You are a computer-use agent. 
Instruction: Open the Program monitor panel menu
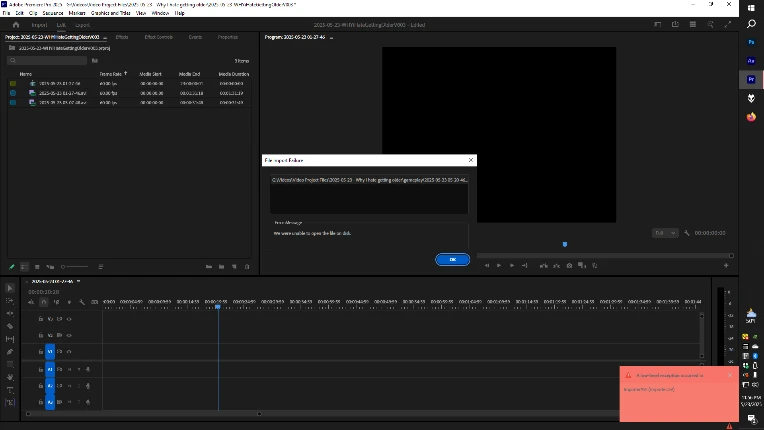331,37
